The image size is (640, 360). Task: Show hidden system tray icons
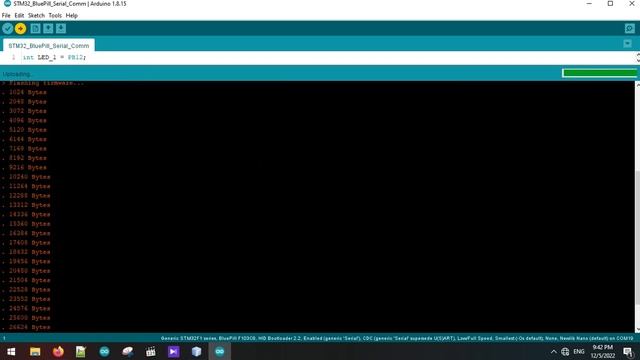[553, 351]
